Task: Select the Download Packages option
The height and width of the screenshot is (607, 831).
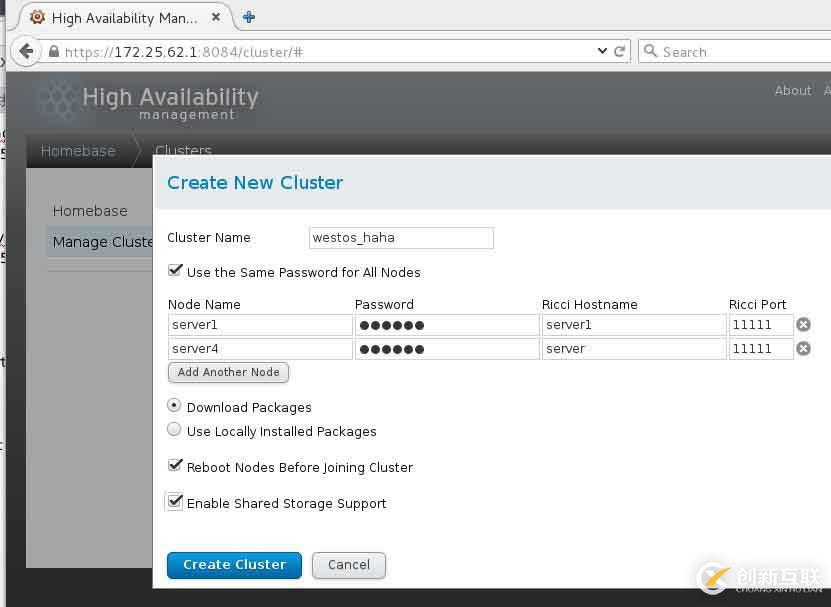Action: point(174,406)
